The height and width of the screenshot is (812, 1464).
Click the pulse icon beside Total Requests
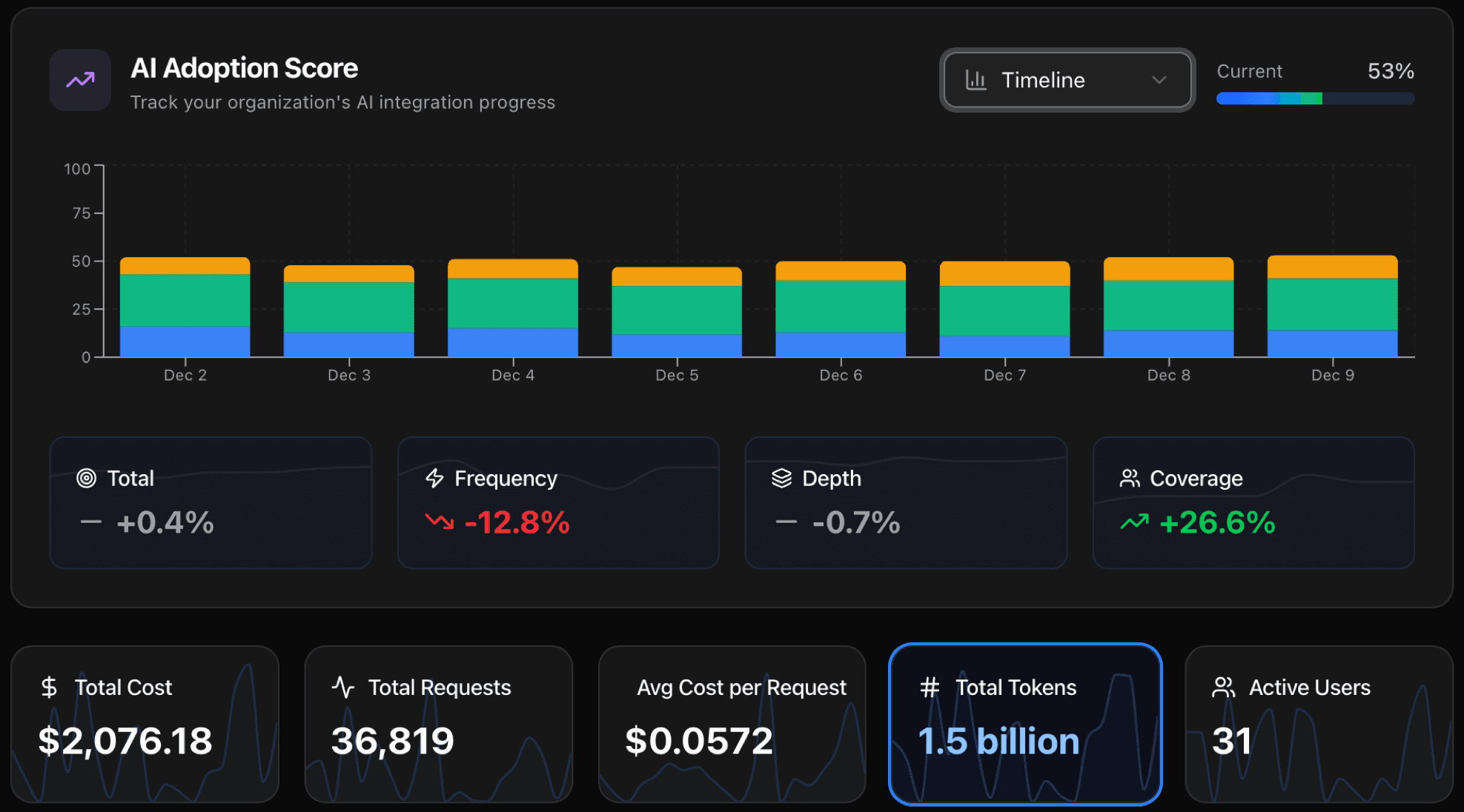[343, 688]
